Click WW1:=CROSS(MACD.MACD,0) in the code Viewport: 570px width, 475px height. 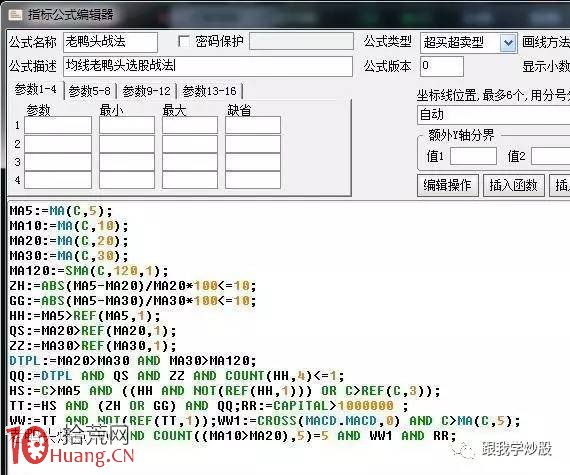[309, 421]
